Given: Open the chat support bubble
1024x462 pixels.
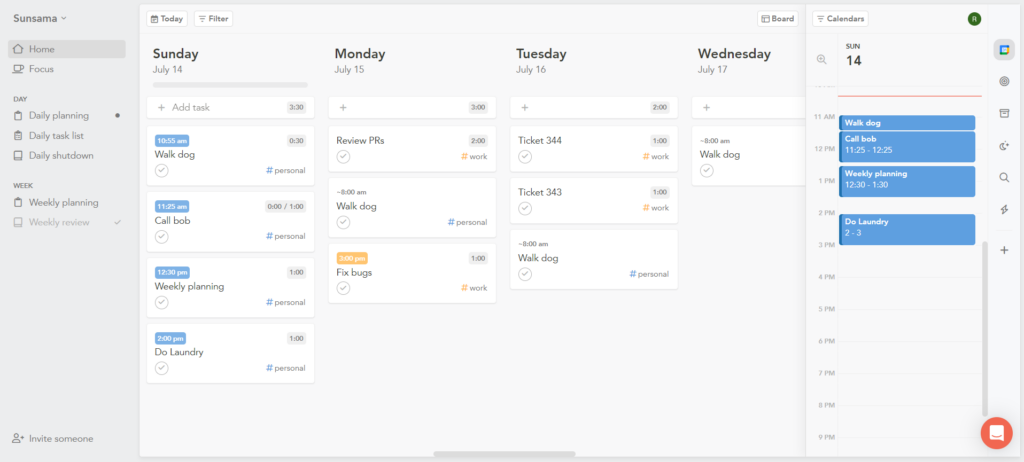Looking at the screenshot, I should [996, 433].
